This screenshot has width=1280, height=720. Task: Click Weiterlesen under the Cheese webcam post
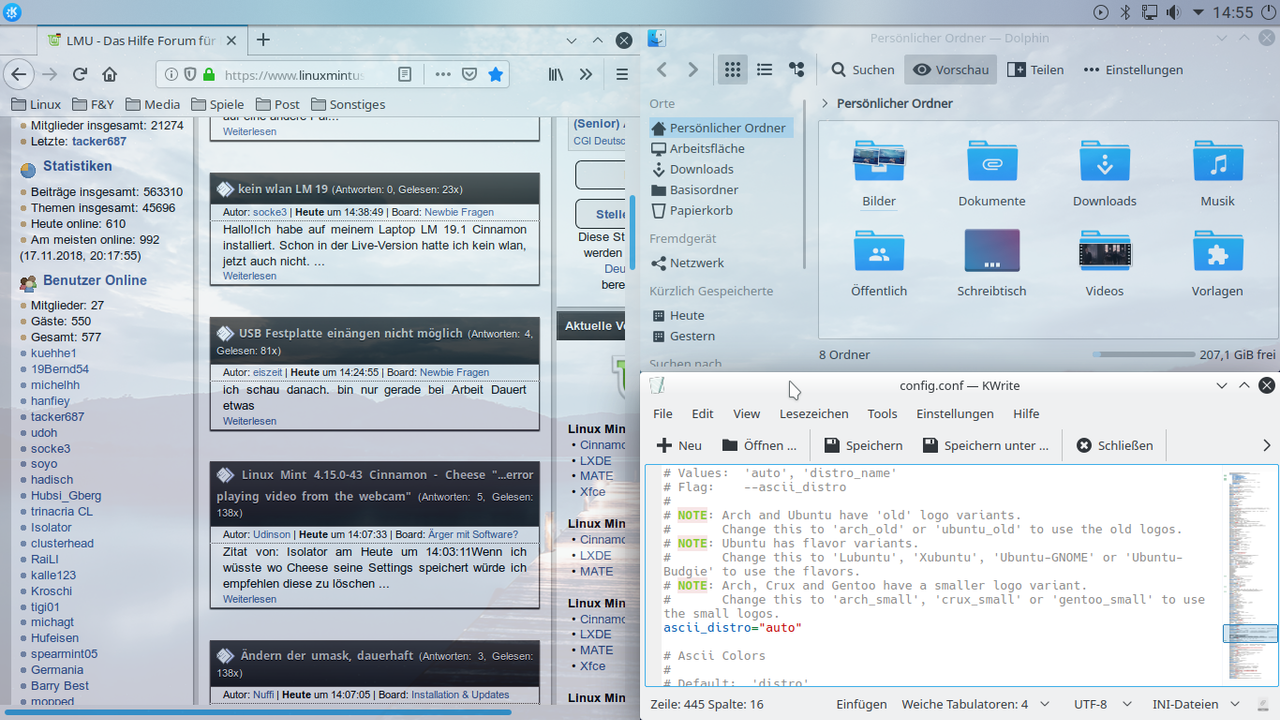pyautogui.click(x=249, y=599)
